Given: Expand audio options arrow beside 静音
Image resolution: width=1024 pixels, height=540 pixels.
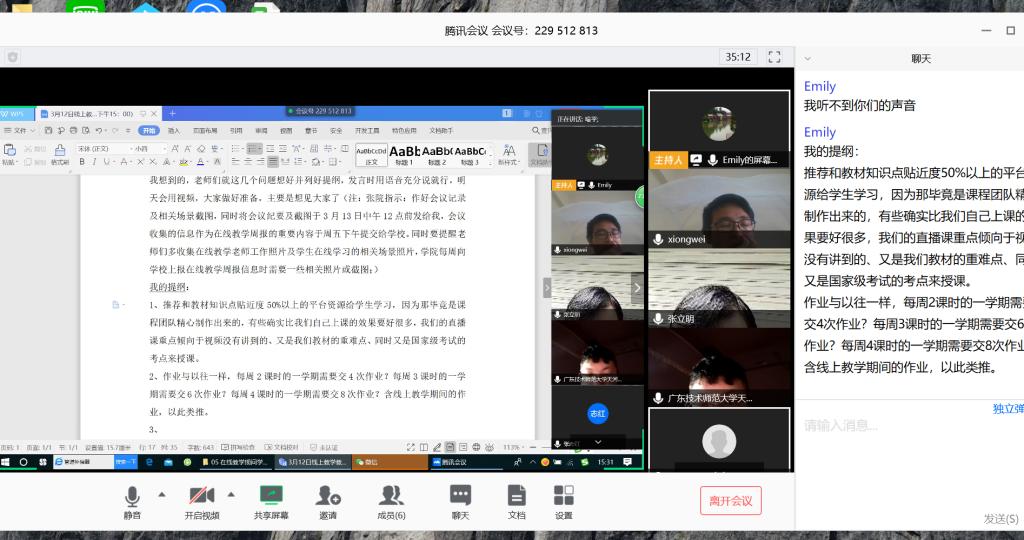Looking at the screenshot, I should (162, 494).
